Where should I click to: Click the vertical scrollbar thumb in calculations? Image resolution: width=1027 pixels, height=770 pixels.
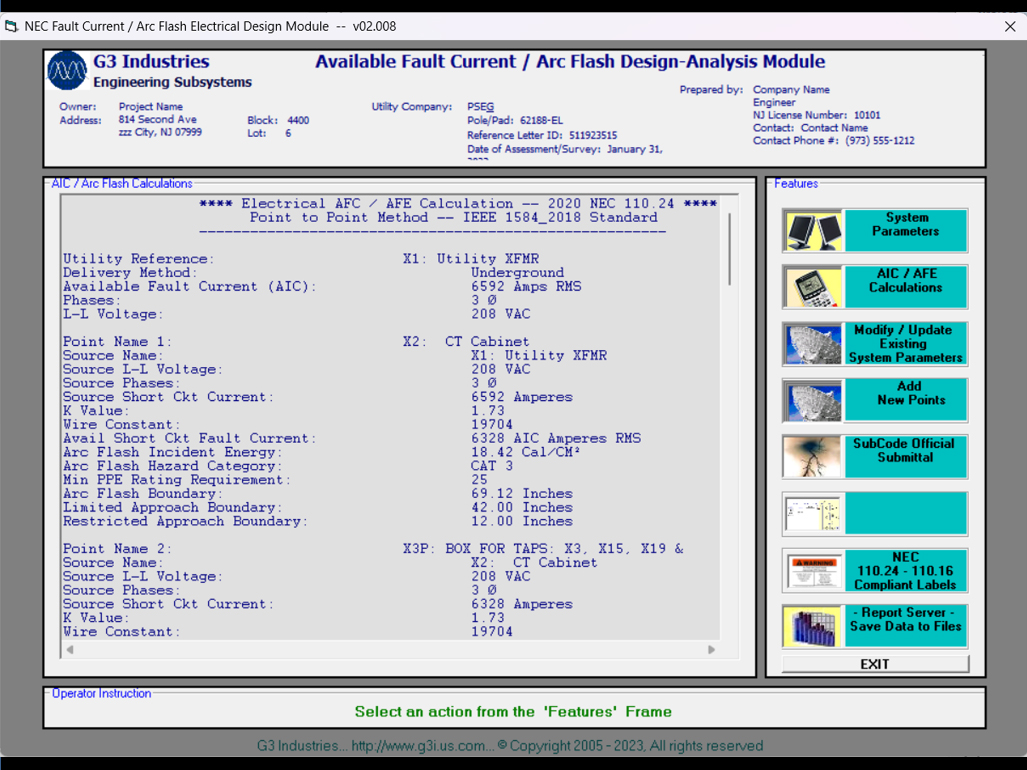[x=730, y=249]
